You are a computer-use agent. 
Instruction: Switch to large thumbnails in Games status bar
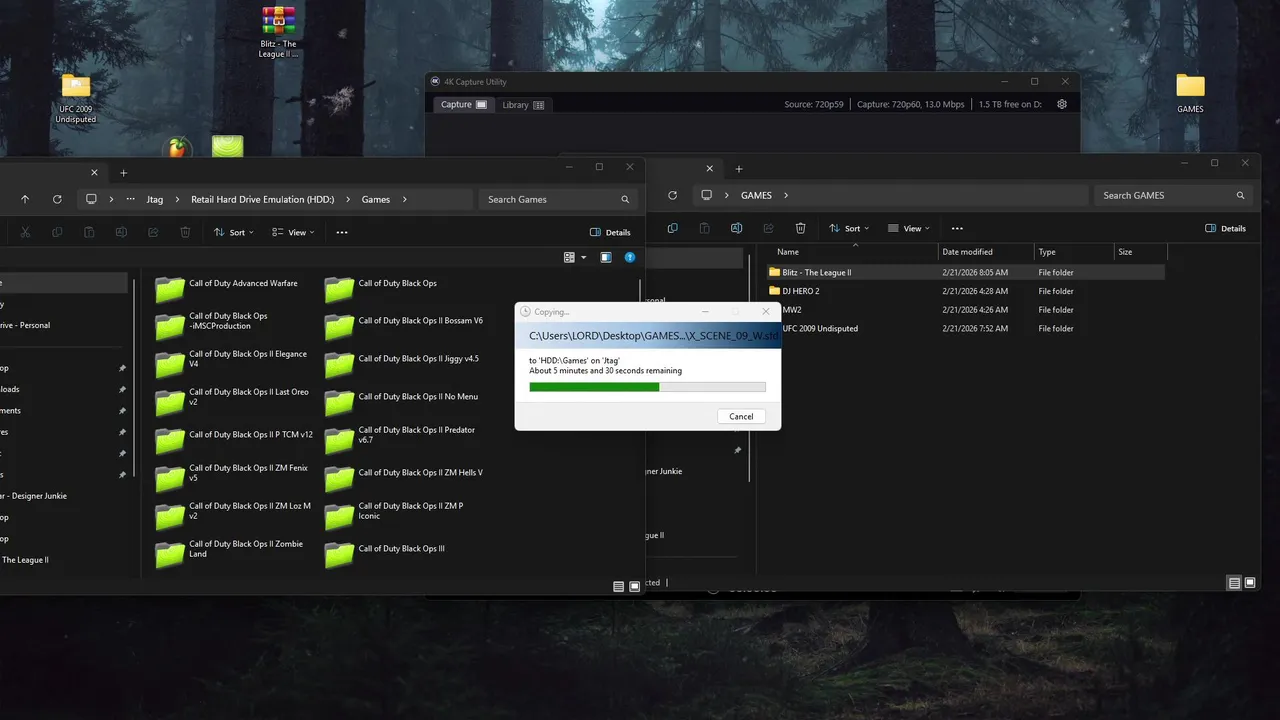[x=634, y=587]
